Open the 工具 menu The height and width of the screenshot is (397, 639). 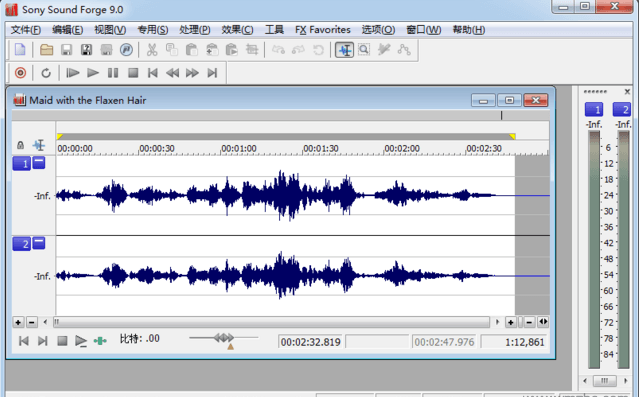[x=274, y=30]
